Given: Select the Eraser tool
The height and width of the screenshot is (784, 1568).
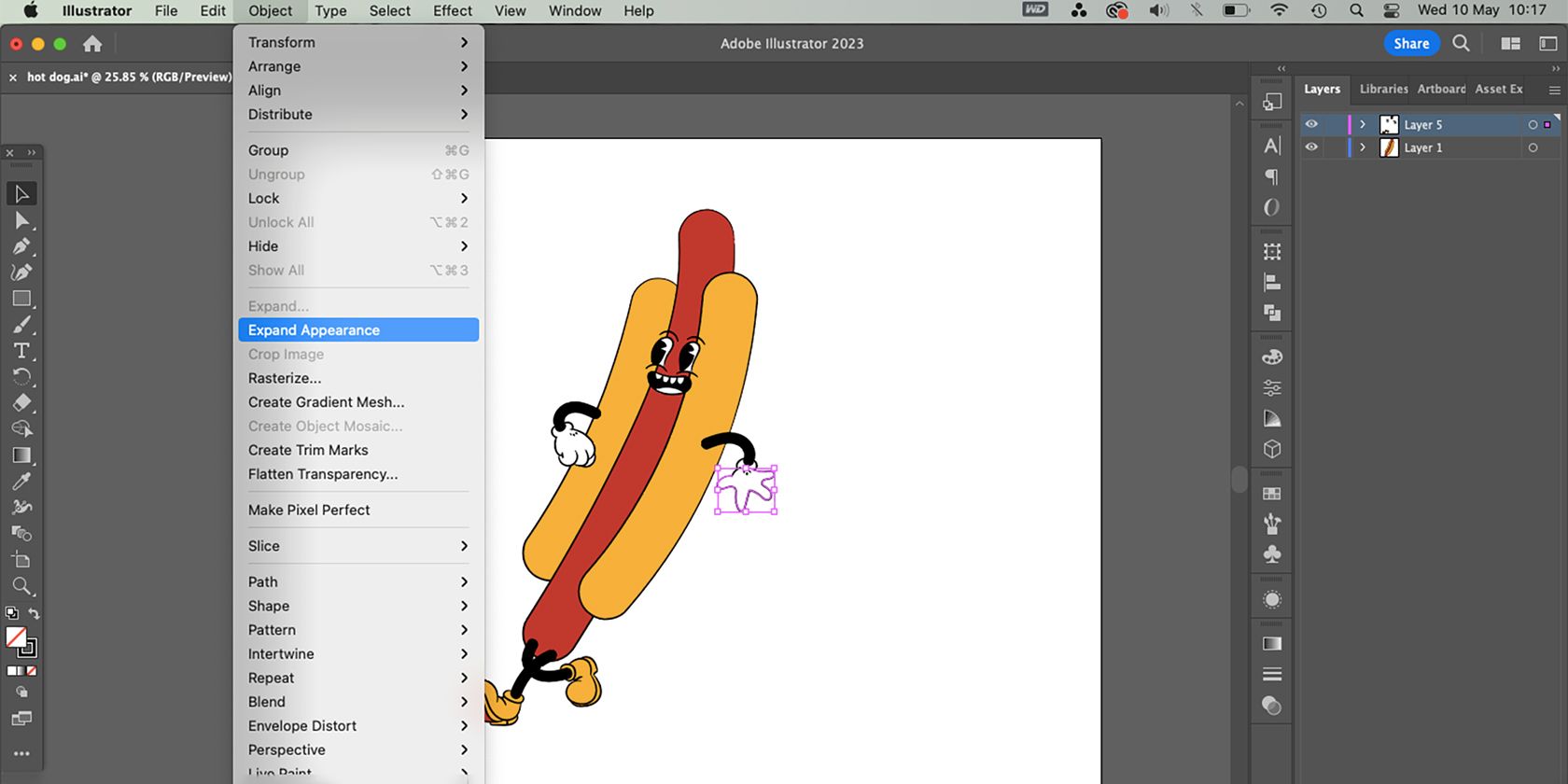Looking at the screenshot, I should [21, 403].
